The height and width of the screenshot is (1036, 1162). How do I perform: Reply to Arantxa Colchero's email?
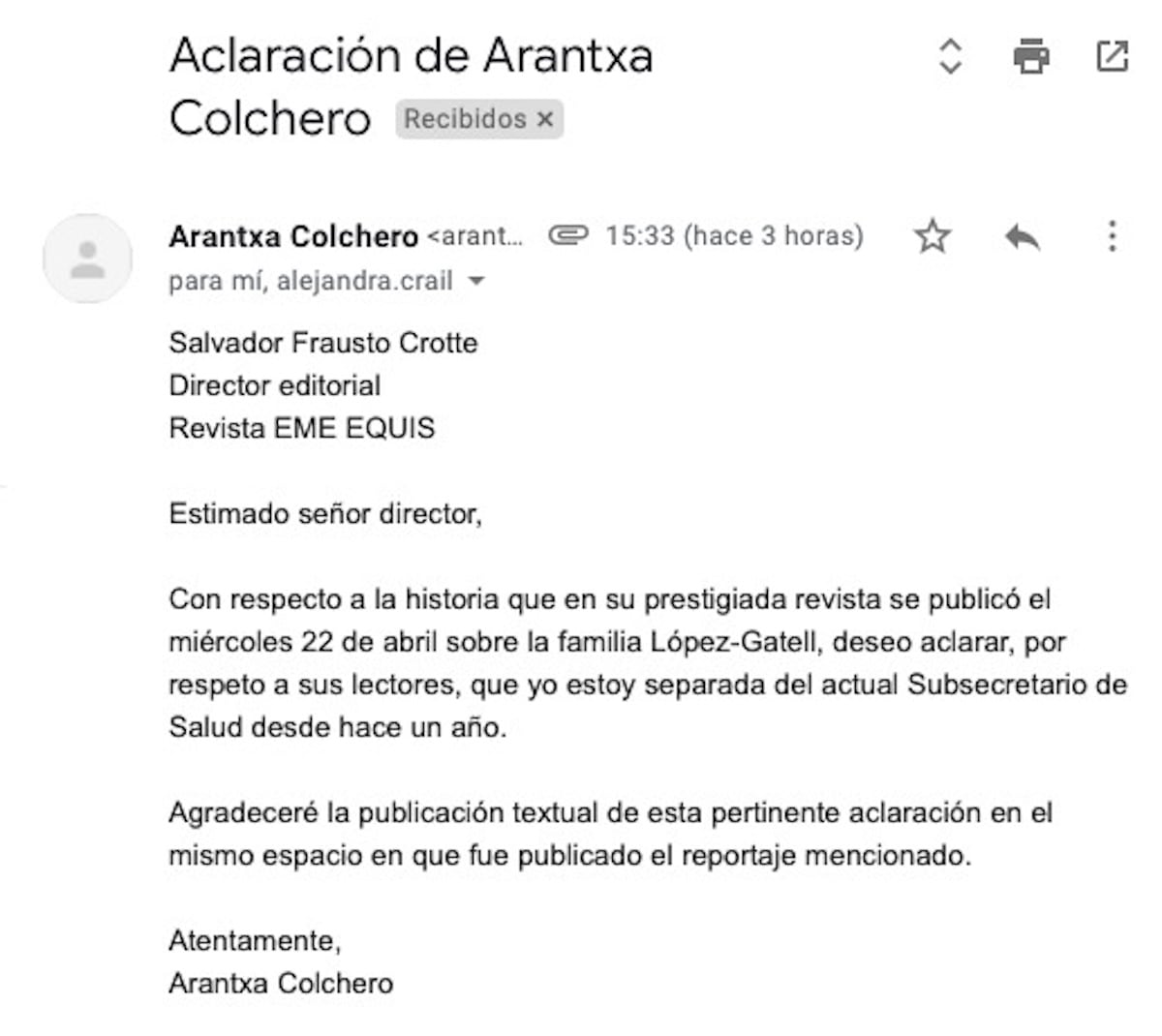click(x=1021, y=234)
